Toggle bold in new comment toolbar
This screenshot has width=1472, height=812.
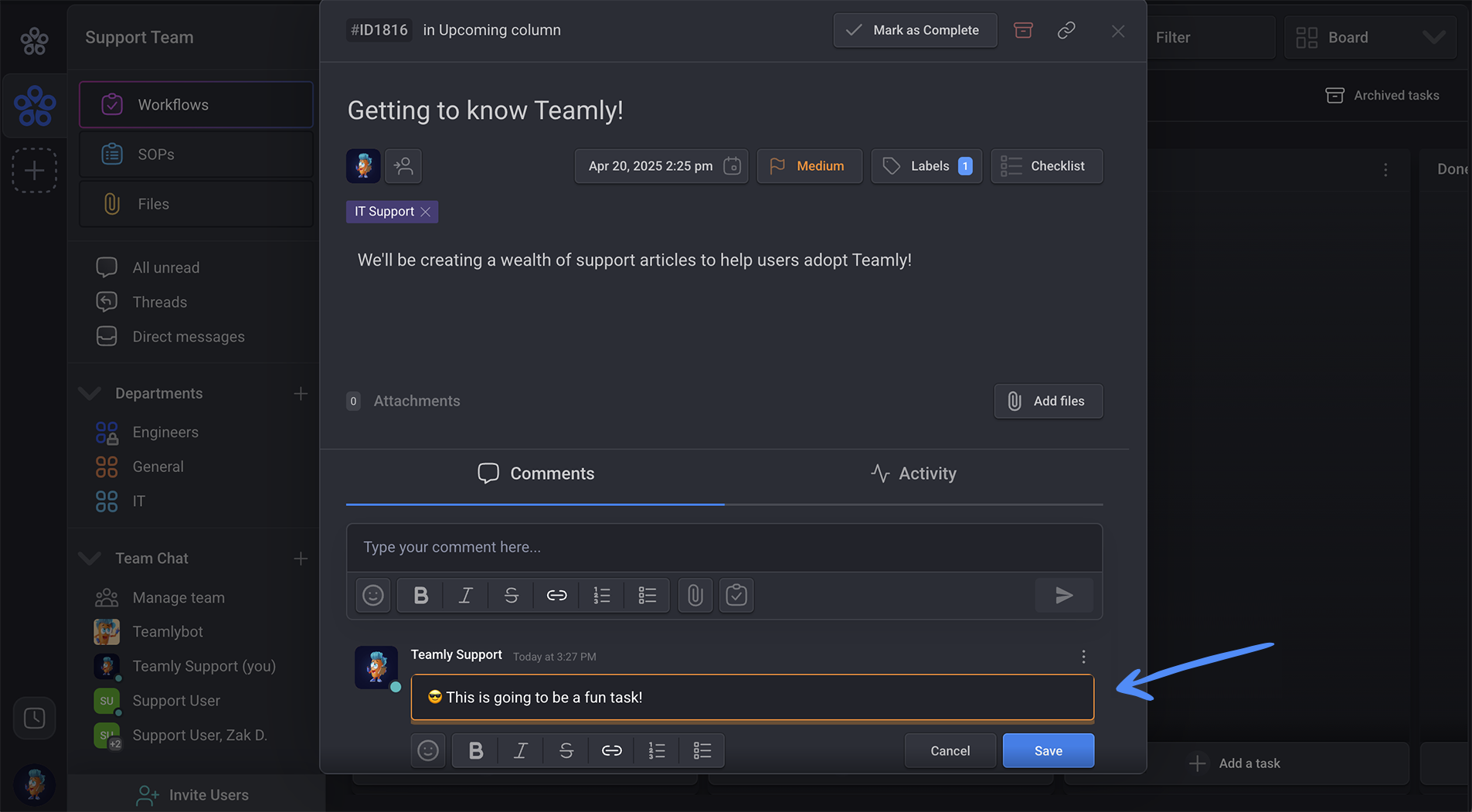point(420,595)
